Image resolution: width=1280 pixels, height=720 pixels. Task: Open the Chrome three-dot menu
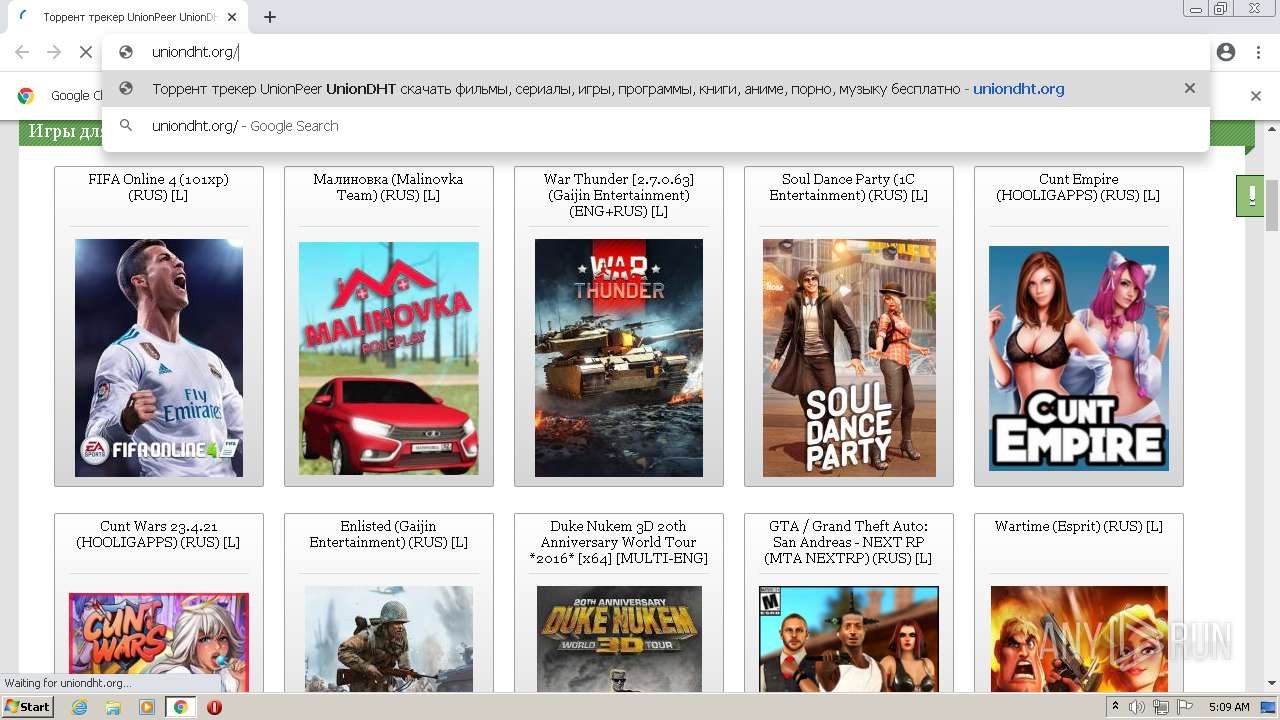[1258, 52]
